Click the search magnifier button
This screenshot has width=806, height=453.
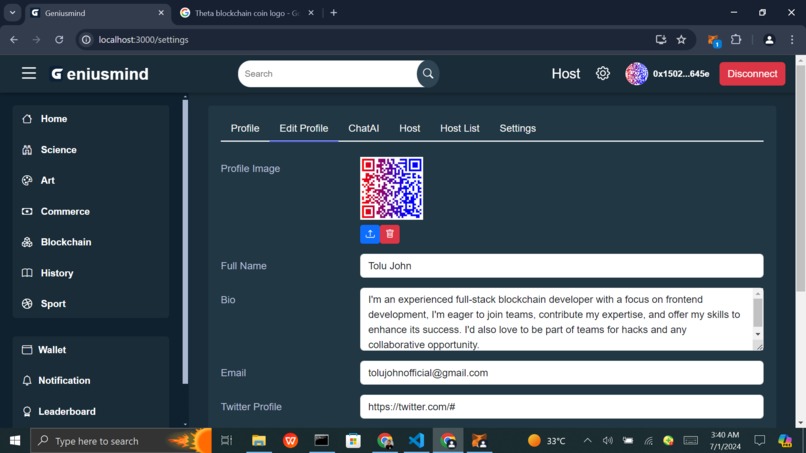428,74
